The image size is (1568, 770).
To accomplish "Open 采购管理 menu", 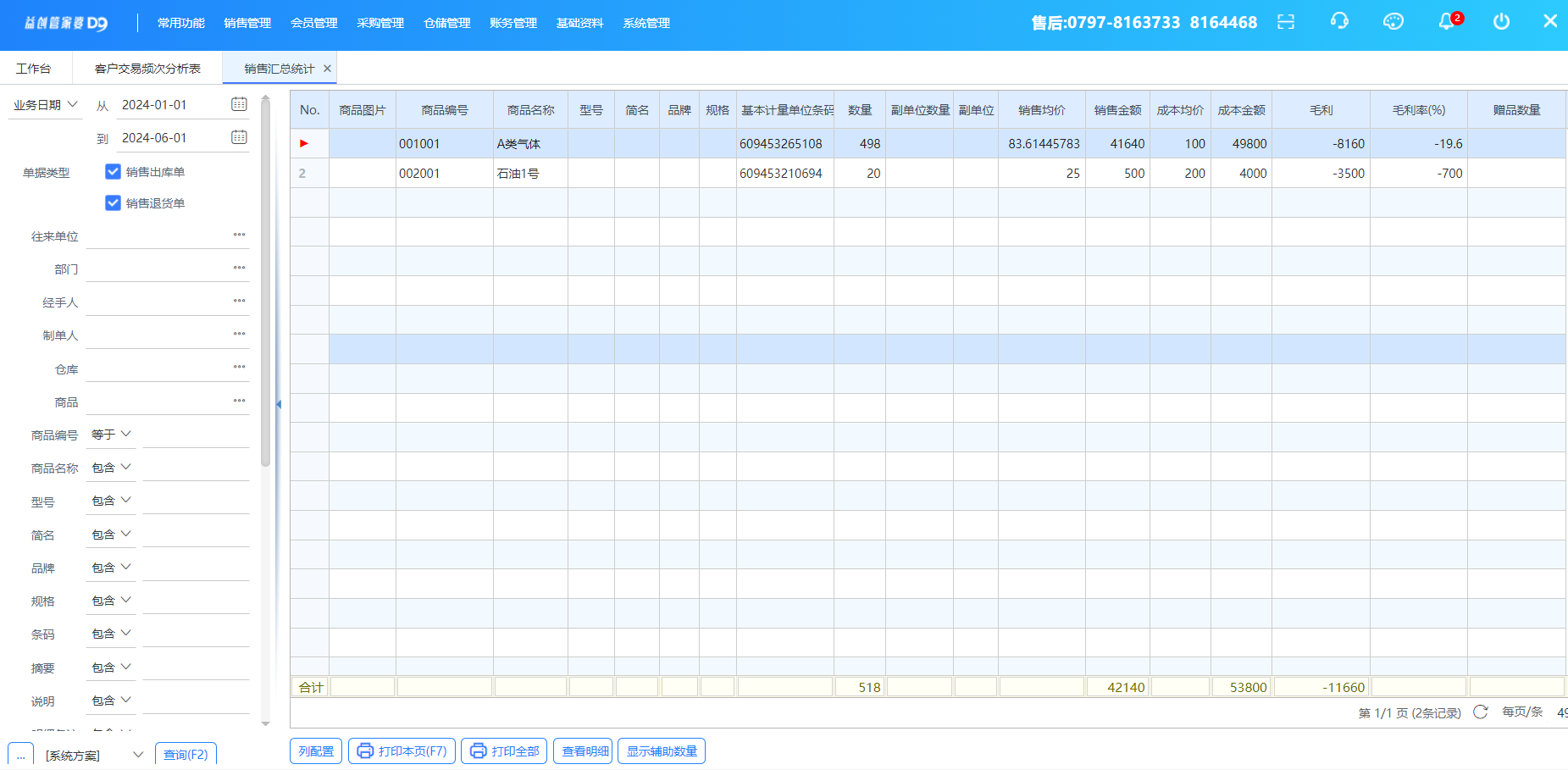I will [380, 23].
